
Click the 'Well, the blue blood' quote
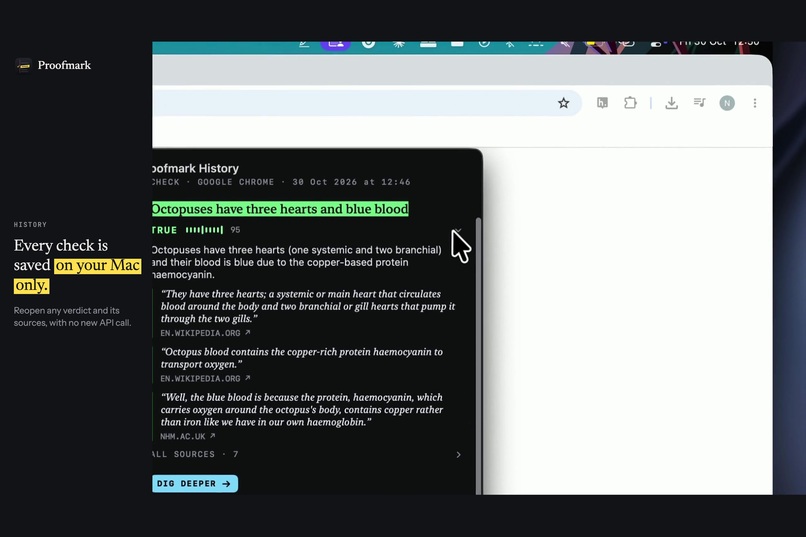(302, 410)
